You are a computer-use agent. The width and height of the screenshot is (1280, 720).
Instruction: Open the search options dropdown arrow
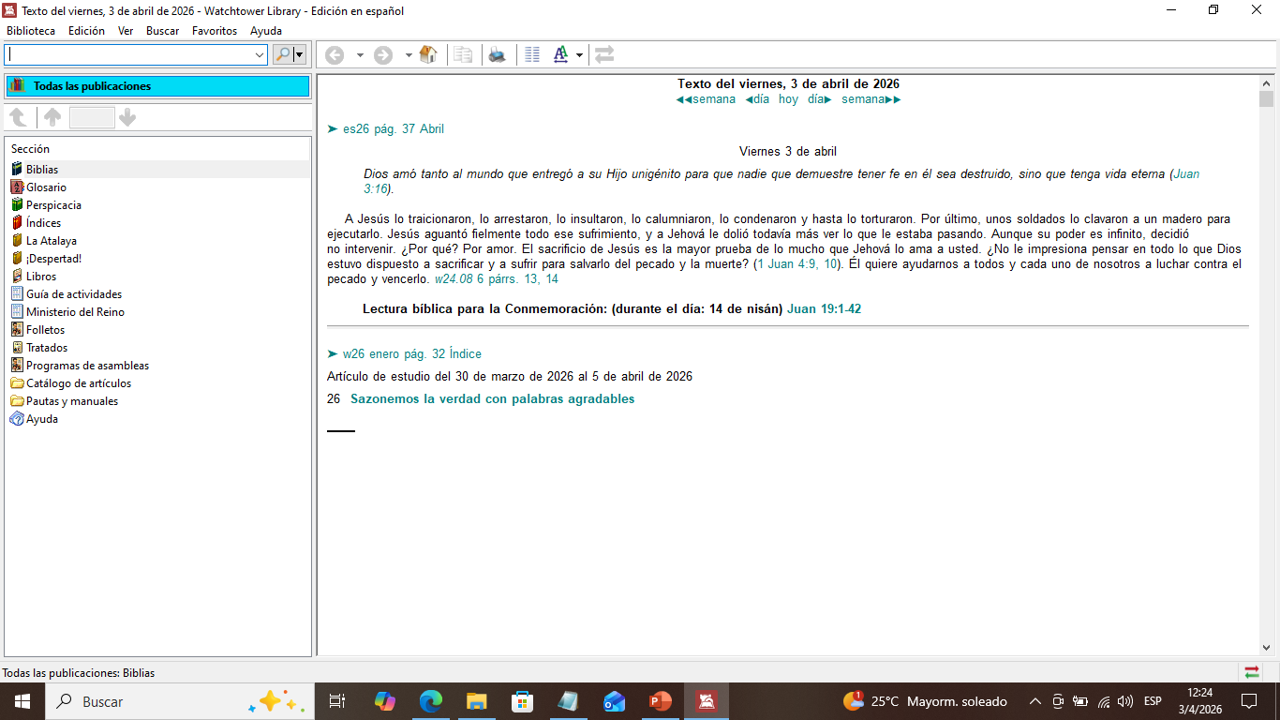299,55
